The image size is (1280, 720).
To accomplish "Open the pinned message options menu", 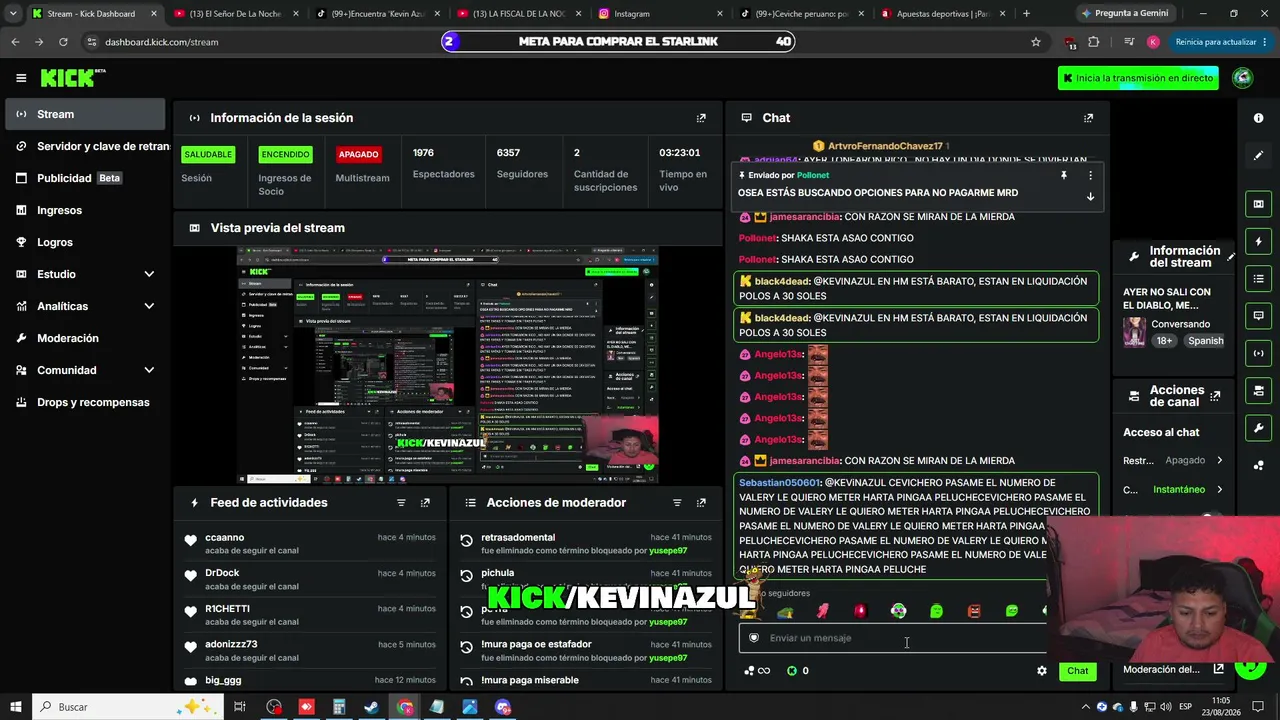I will coord(1090,175).
